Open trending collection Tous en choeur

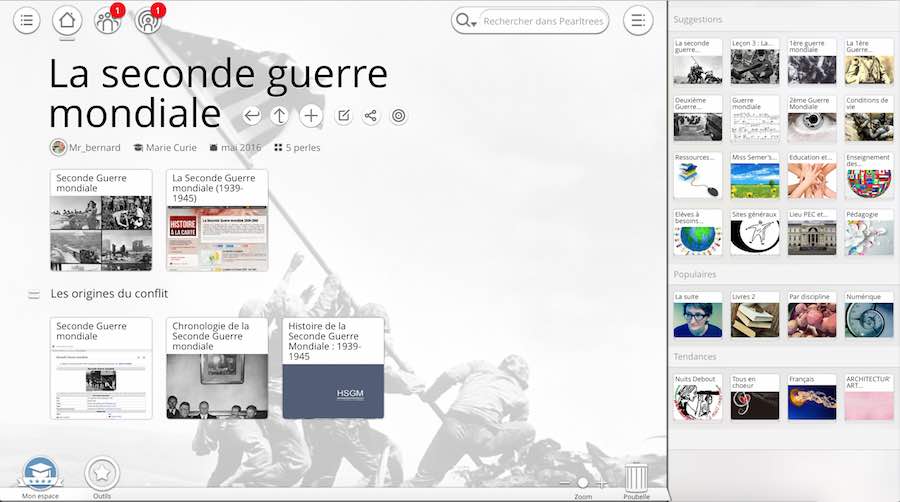(x=755, y=397)
